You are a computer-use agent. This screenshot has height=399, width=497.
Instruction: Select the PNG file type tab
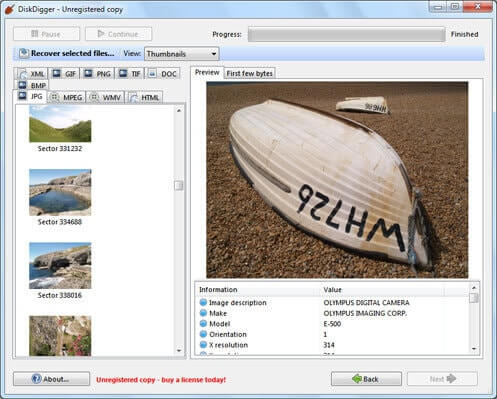click(x=97, y=73)
